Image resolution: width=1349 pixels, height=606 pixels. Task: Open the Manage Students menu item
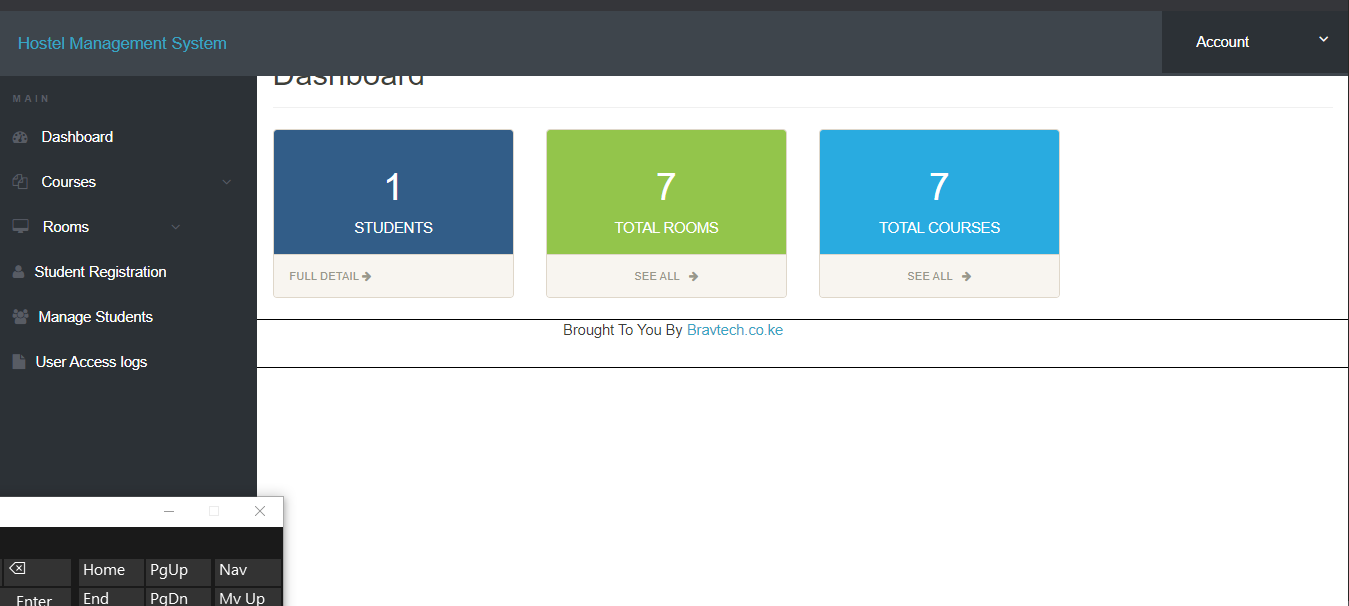[95, 317]
